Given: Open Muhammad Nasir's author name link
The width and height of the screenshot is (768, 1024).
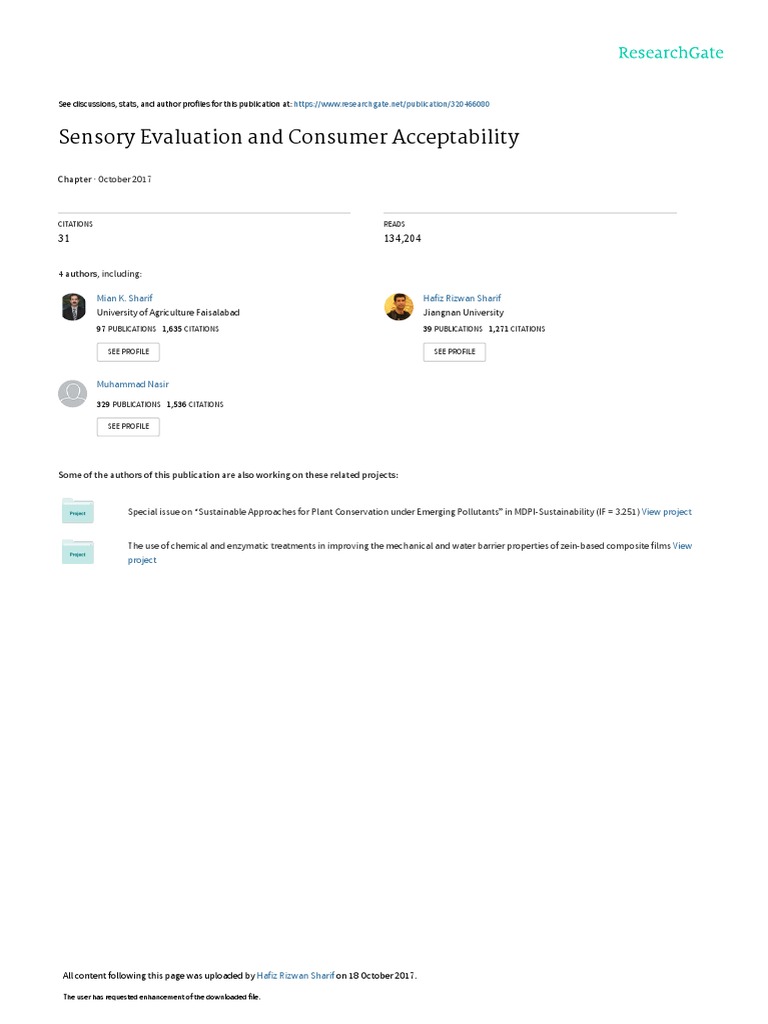Looking at the screenshot, I should tap(132, 384).
